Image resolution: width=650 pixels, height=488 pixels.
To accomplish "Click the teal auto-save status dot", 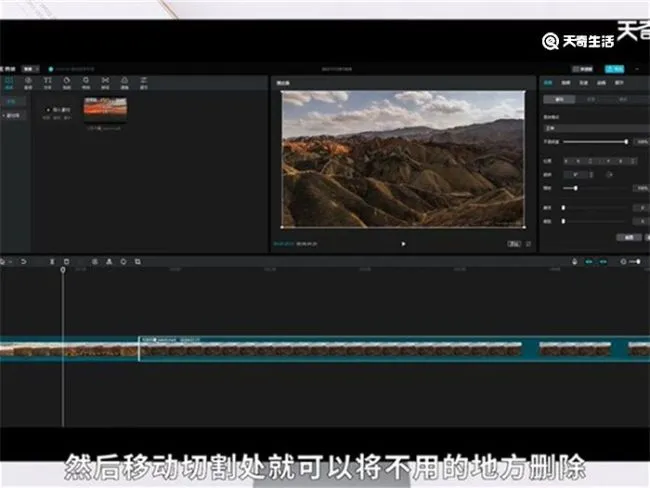I will pos(51,69).
